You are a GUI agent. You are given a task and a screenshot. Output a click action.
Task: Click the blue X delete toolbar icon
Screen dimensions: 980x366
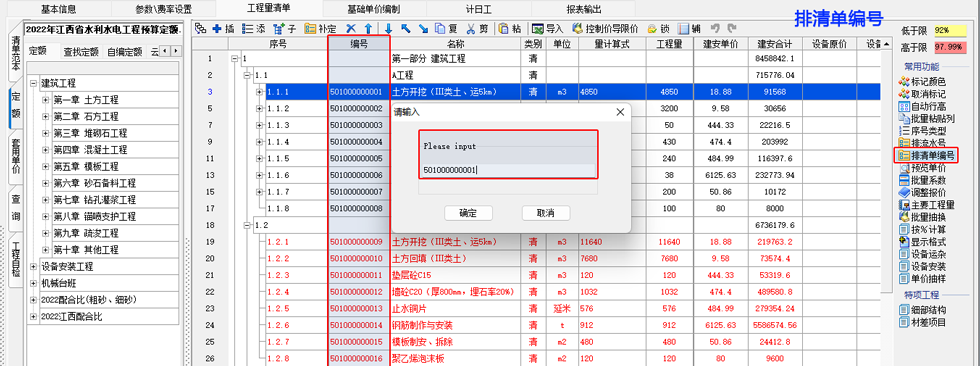pyautogui.click(x=351, y=28)
